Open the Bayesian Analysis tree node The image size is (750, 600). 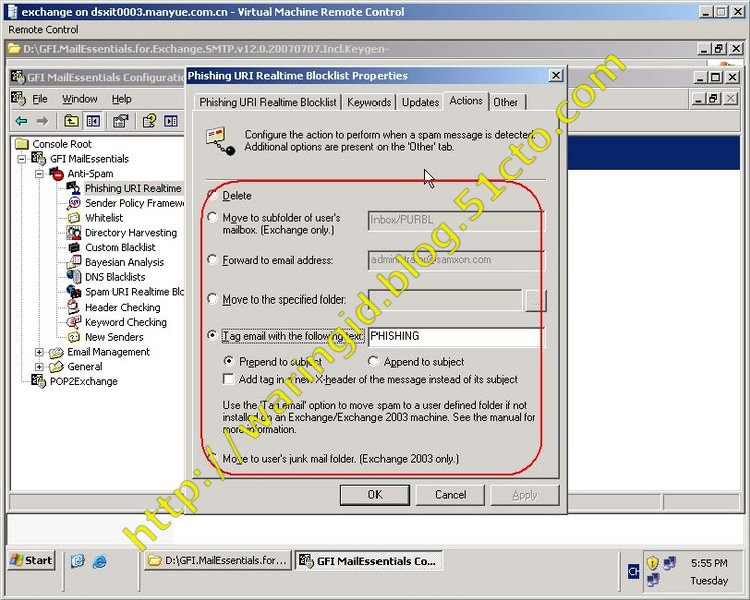point(124,262)
